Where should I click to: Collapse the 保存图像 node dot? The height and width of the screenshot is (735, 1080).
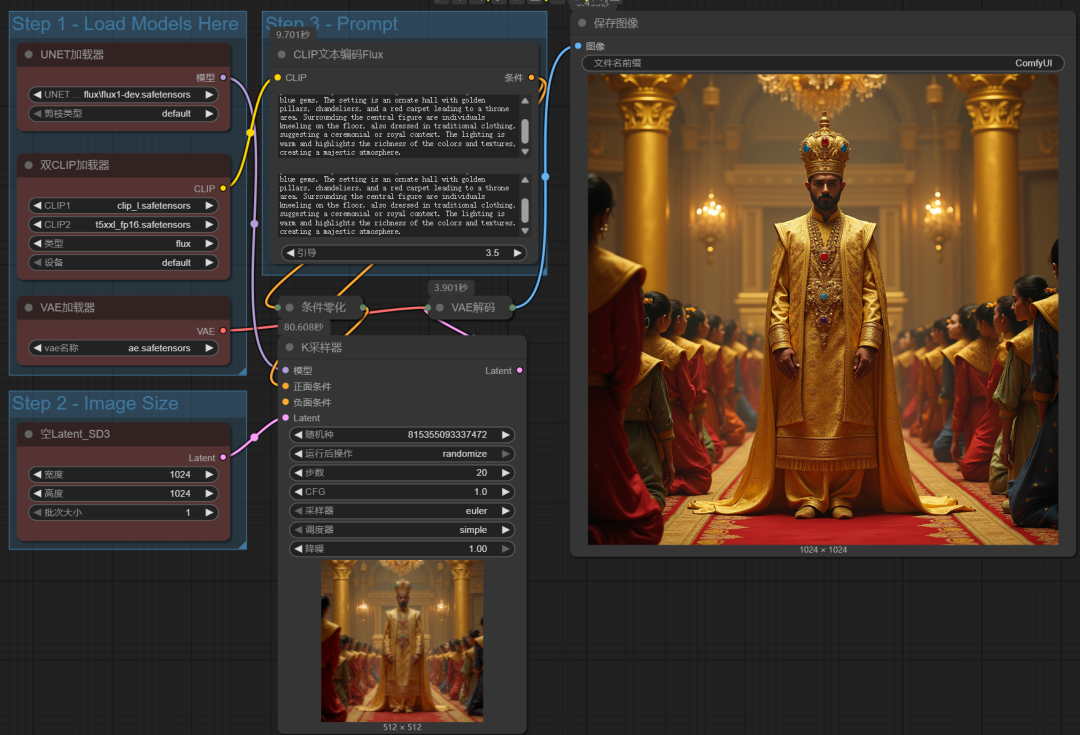[582, 23]
